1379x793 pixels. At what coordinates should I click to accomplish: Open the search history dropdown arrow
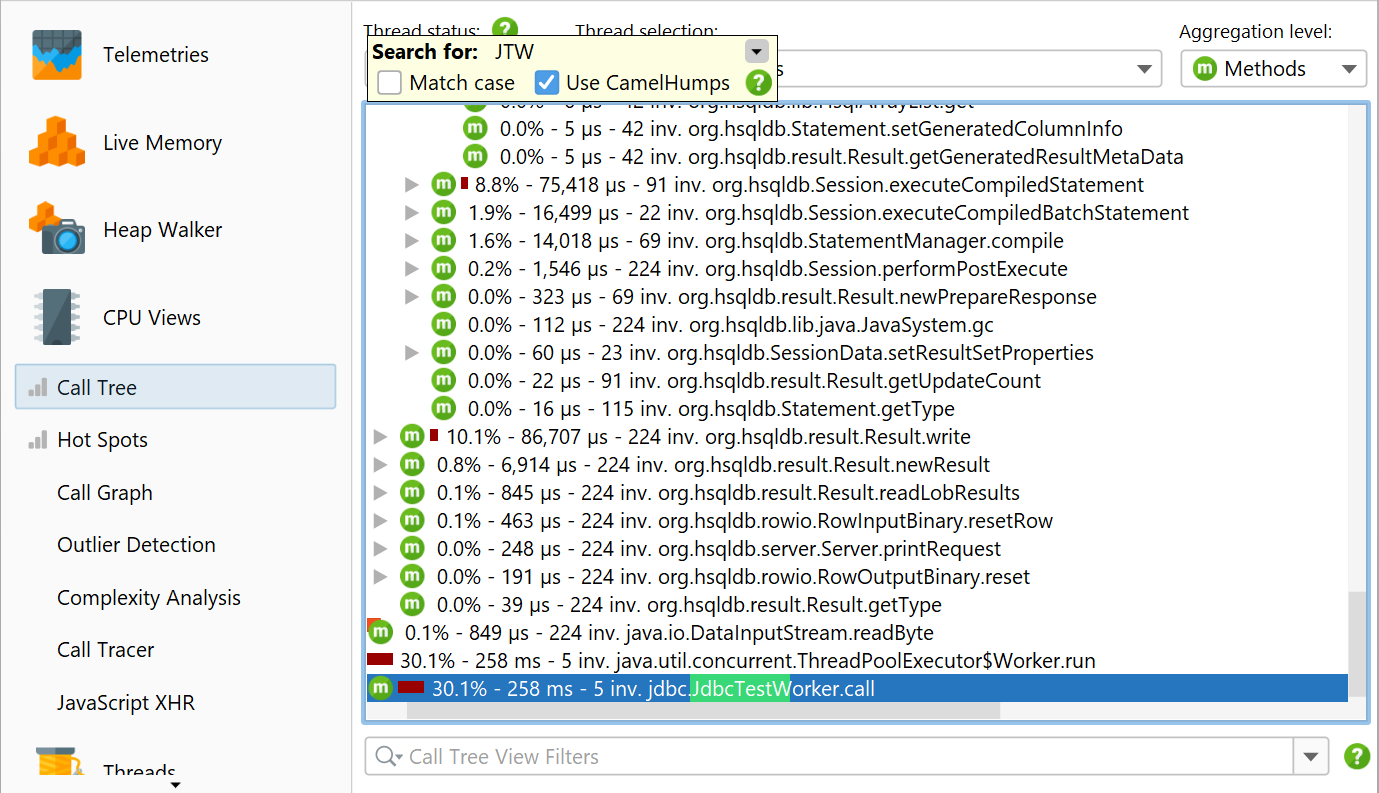(756, 52)
